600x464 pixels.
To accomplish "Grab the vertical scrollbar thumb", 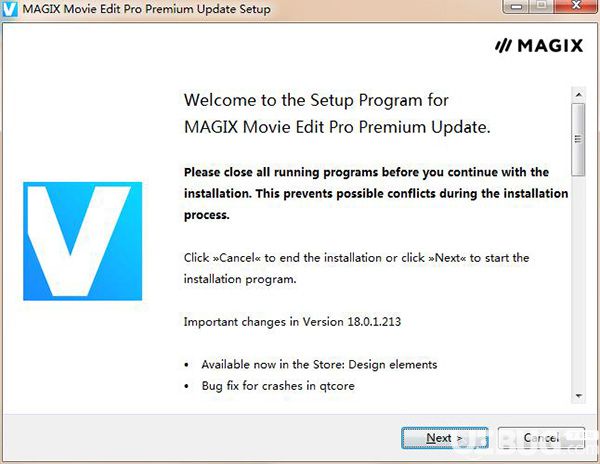I will pyautogui.click(x=578, y=139).
